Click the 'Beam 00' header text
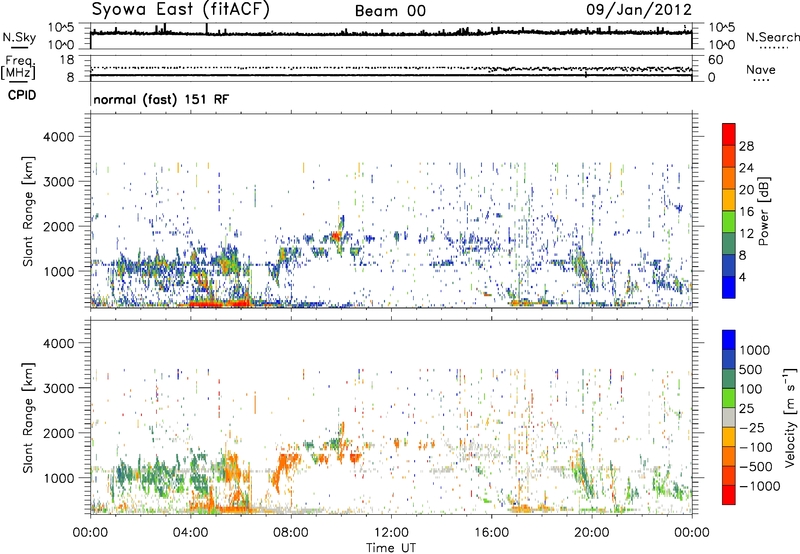The width and height of the screenshot is (800, 554). coord(390,11)
